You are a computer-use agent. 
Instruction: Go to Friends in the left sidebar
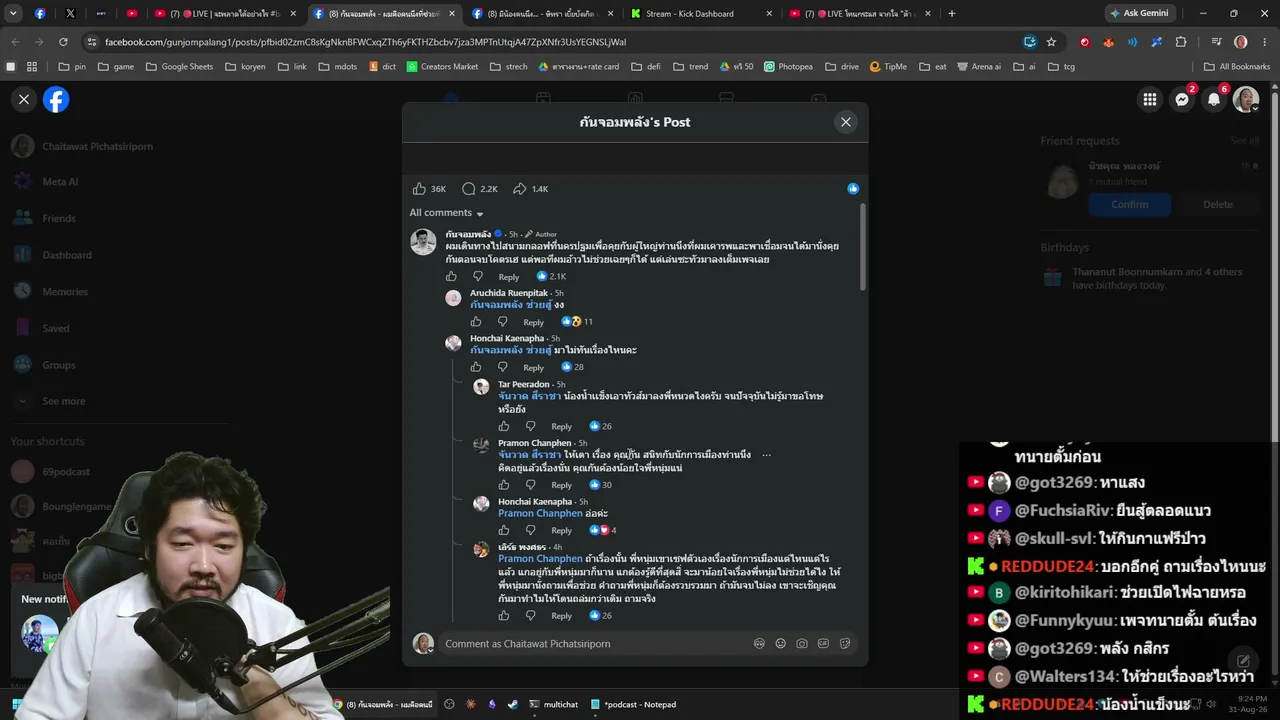[x=58, y=218]
